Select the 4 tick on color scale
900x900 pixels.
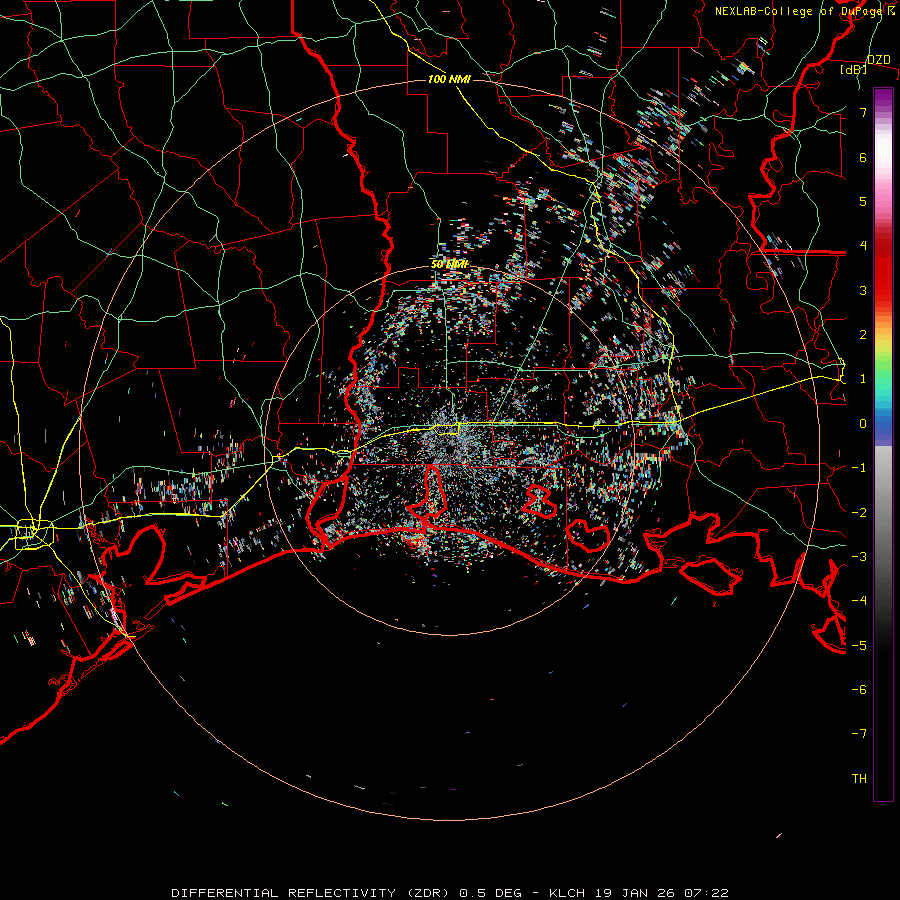coord(863,246)
